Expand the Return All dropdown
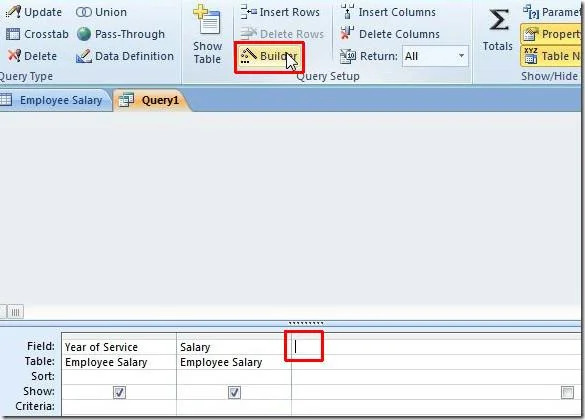The width and height of the screenshot is (585, 420). (462, 56)
